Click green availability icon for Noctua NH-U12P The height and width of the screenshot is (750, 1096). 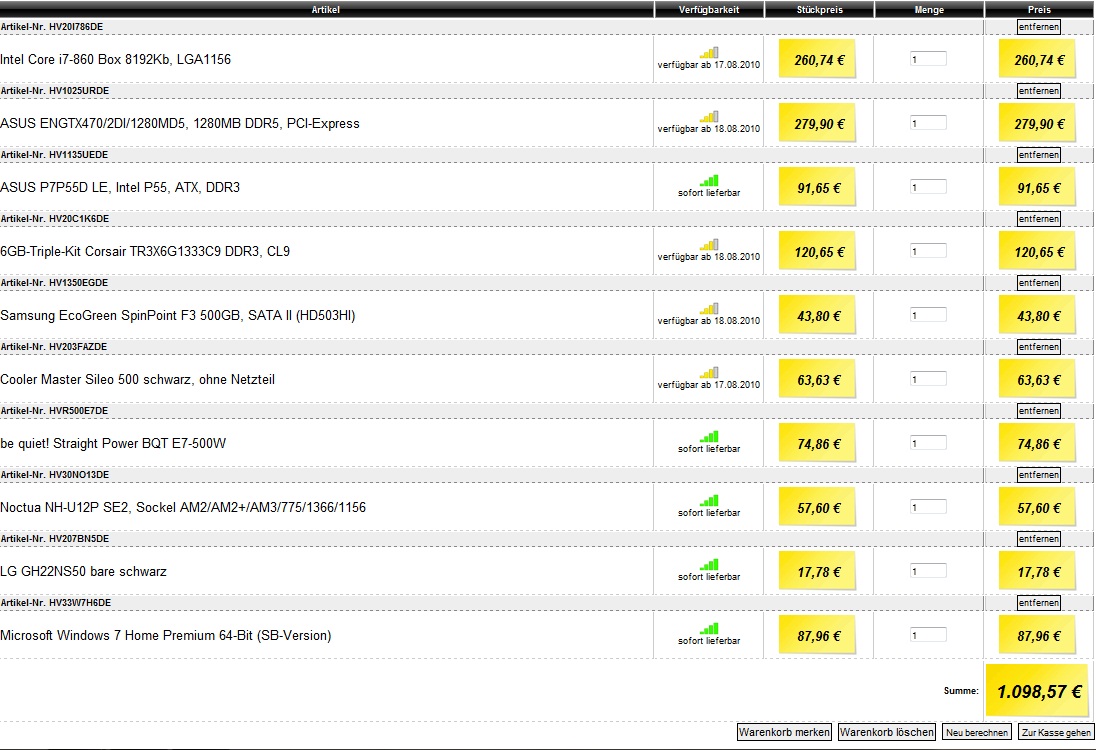coord(709,500)
